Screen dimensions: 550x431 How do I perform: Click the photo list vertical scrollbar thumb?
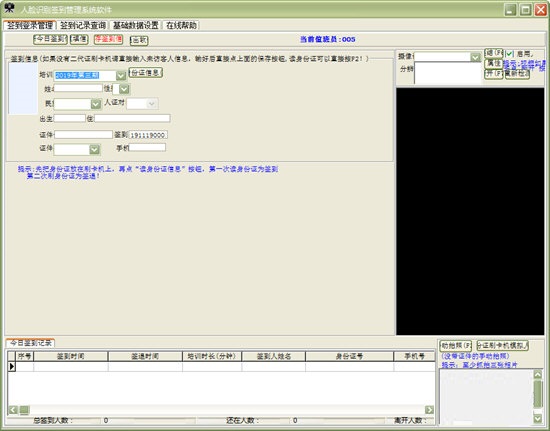pos(537,393)
